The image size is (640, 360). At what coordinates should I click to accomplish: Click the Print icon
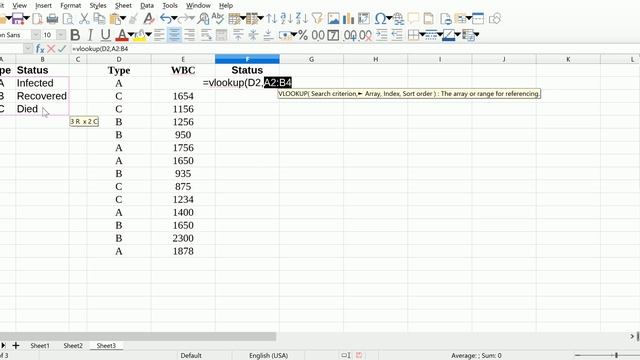click(x=52, y=19)
